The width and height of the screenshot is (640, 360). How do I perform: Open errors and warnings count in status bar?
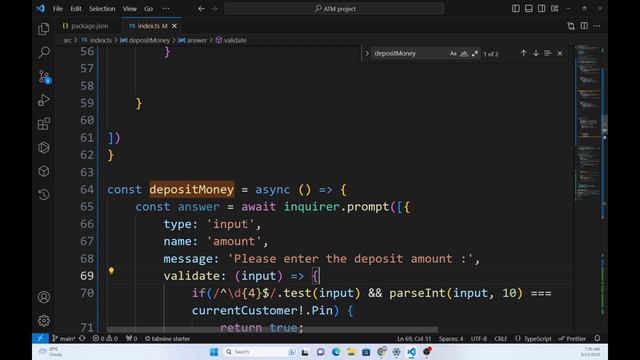pos(105,338)
